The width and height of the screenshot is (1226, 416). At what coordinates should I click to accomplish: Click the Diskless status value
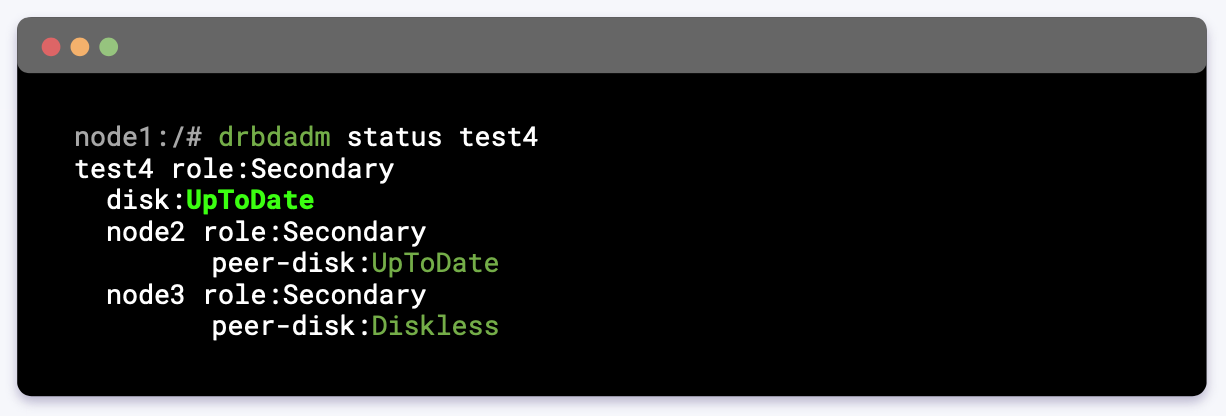tap(435, 327)
